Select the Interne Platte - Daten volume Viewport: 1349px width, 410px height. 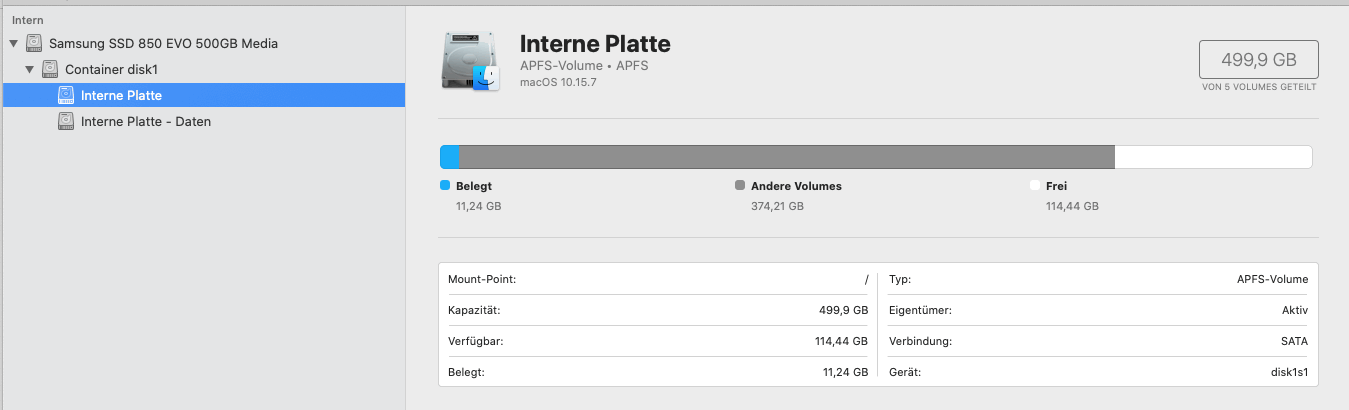(x=145, y=122)
